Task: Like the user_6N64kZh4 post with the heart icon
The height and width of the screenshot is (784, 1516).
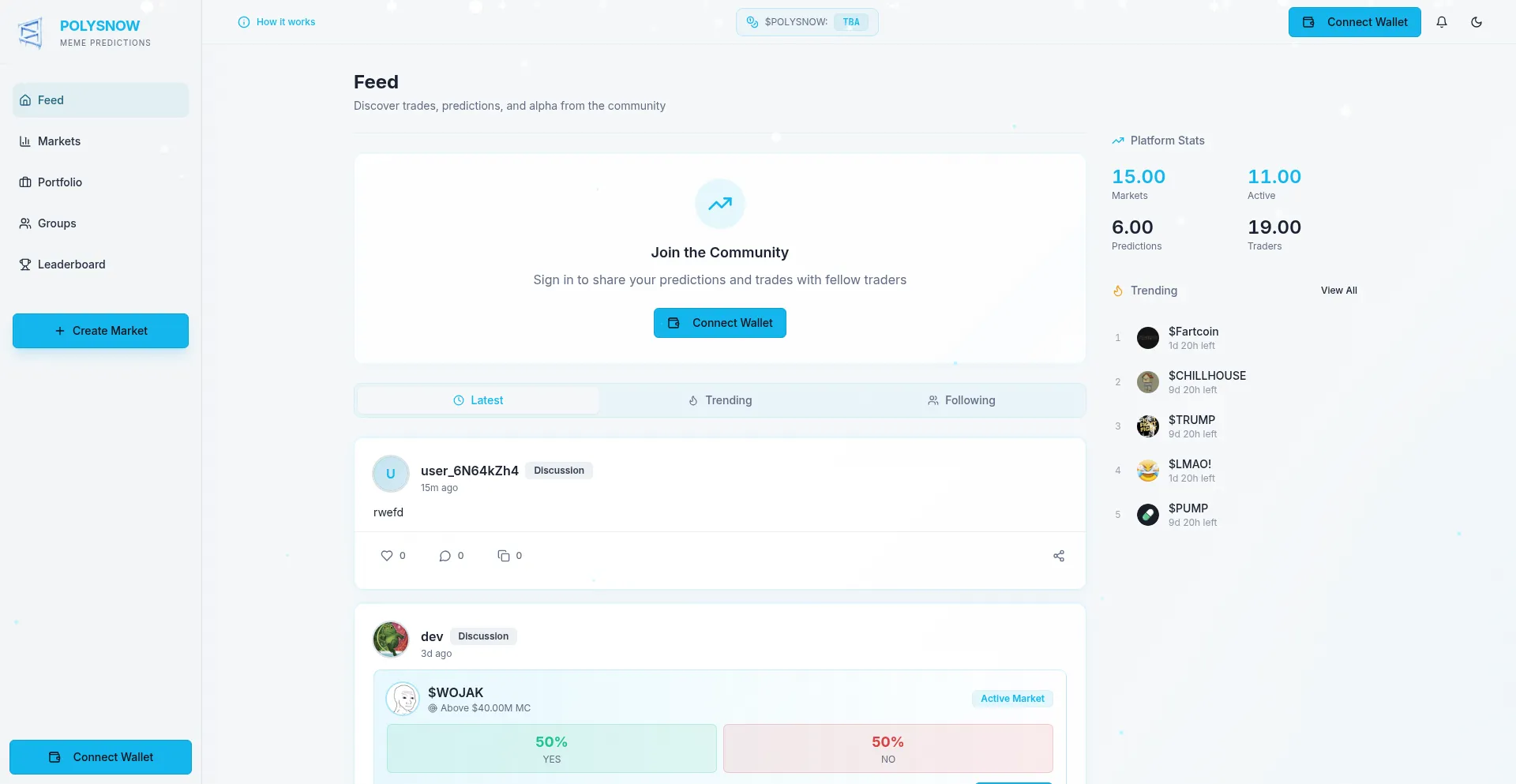Action: coord(387,556)
